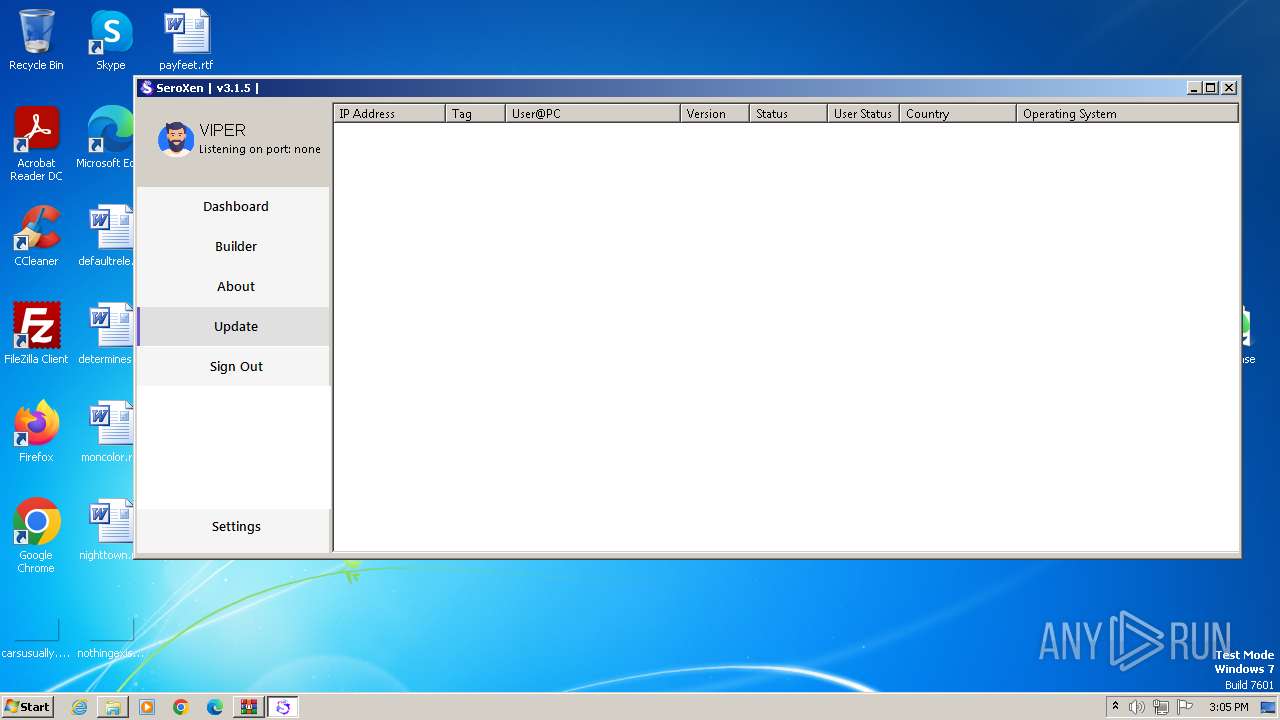Image resolution: width=1280 pixels, height=720 pixels.
Task: Sort by Version column header
Action: coord(715,113)
